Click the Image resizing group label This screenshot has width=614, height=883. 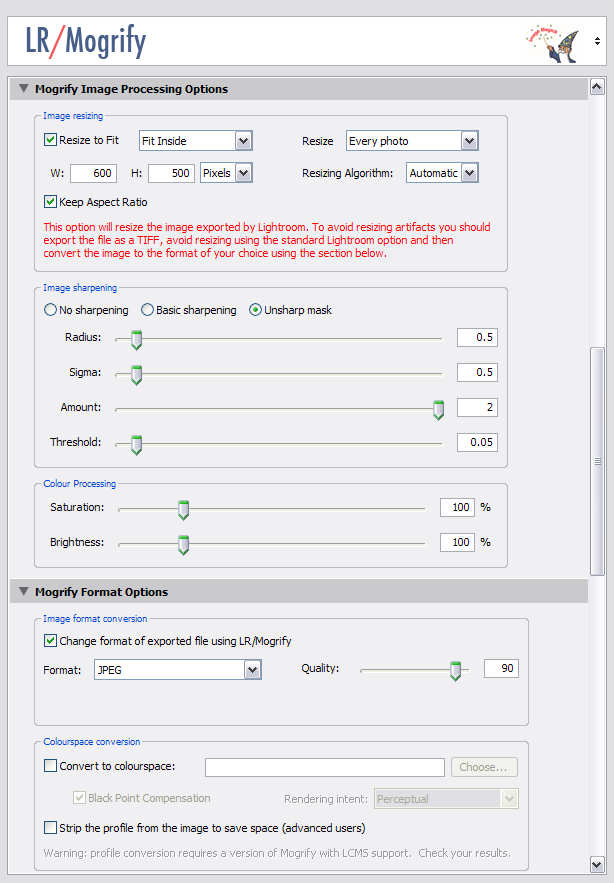(x=73, y=115)
